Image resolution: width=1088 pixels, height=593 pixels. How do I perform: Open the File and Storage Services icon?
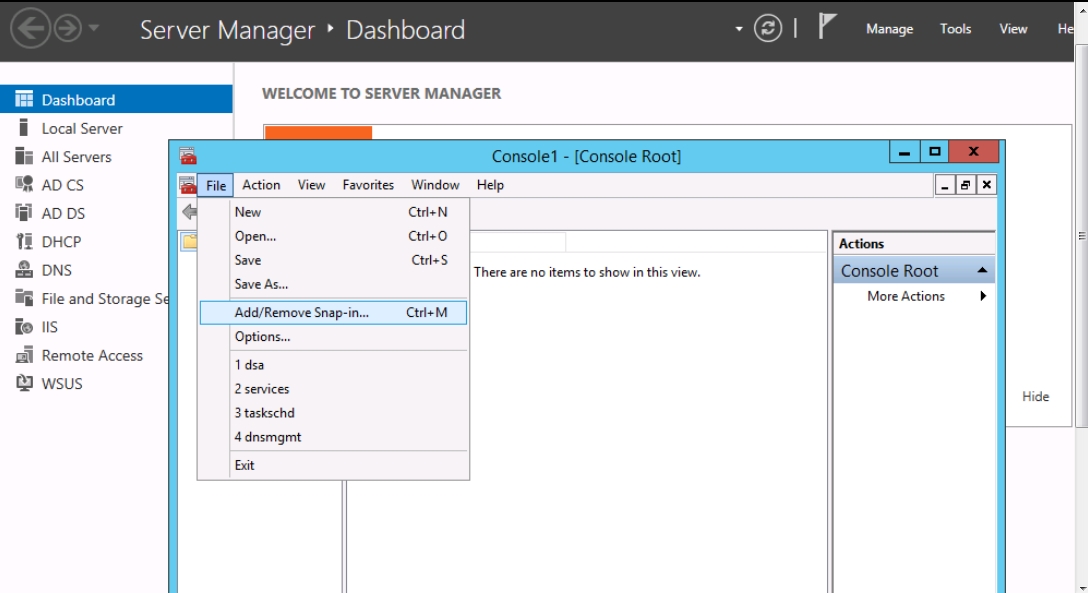tap(24, 298)
